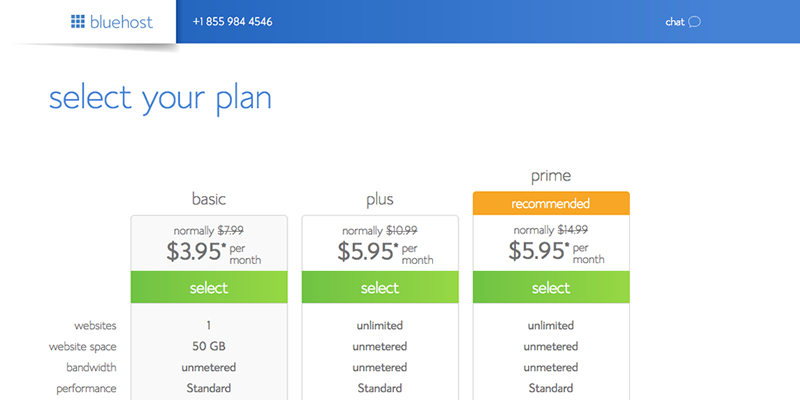Select the plus plan green button
The height and width of the screenshot is (400, 800).
[x=380, y=287]
